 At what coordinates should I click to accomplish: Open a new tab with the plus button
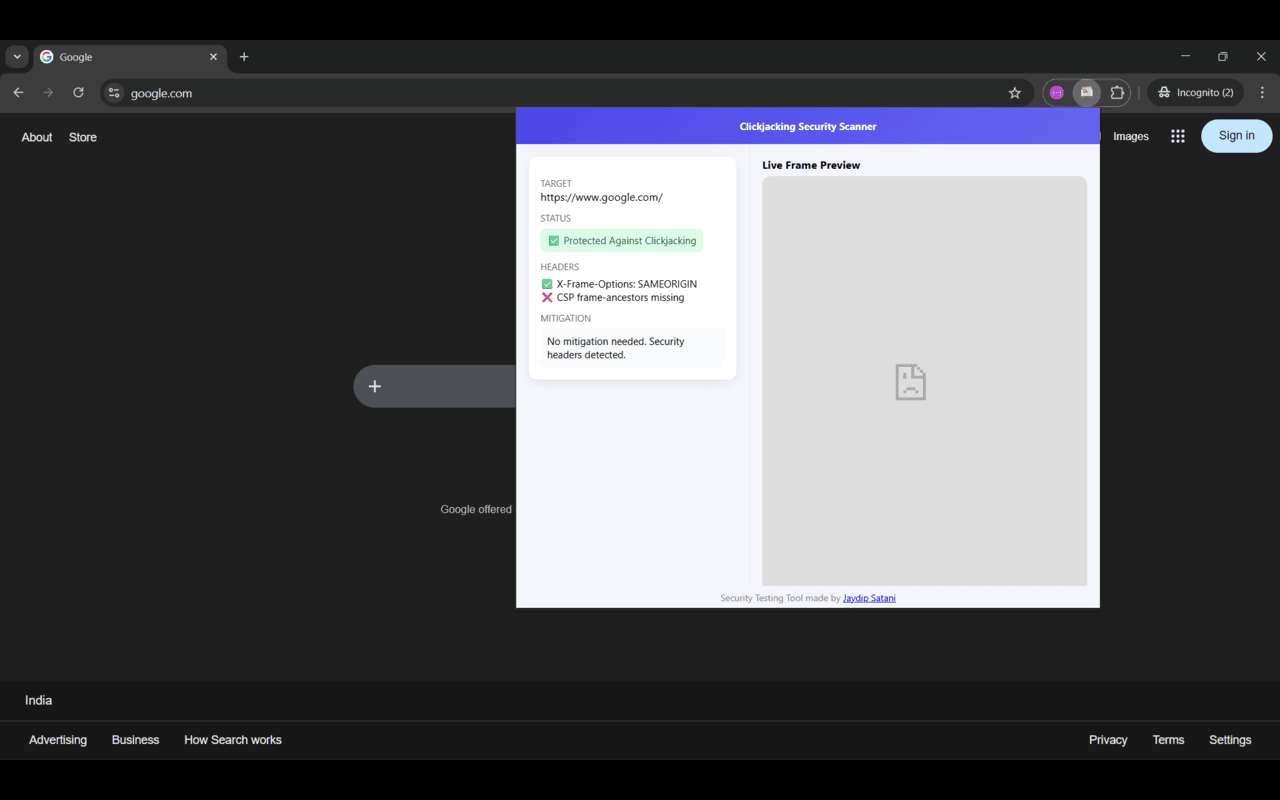tap(244, 57)
